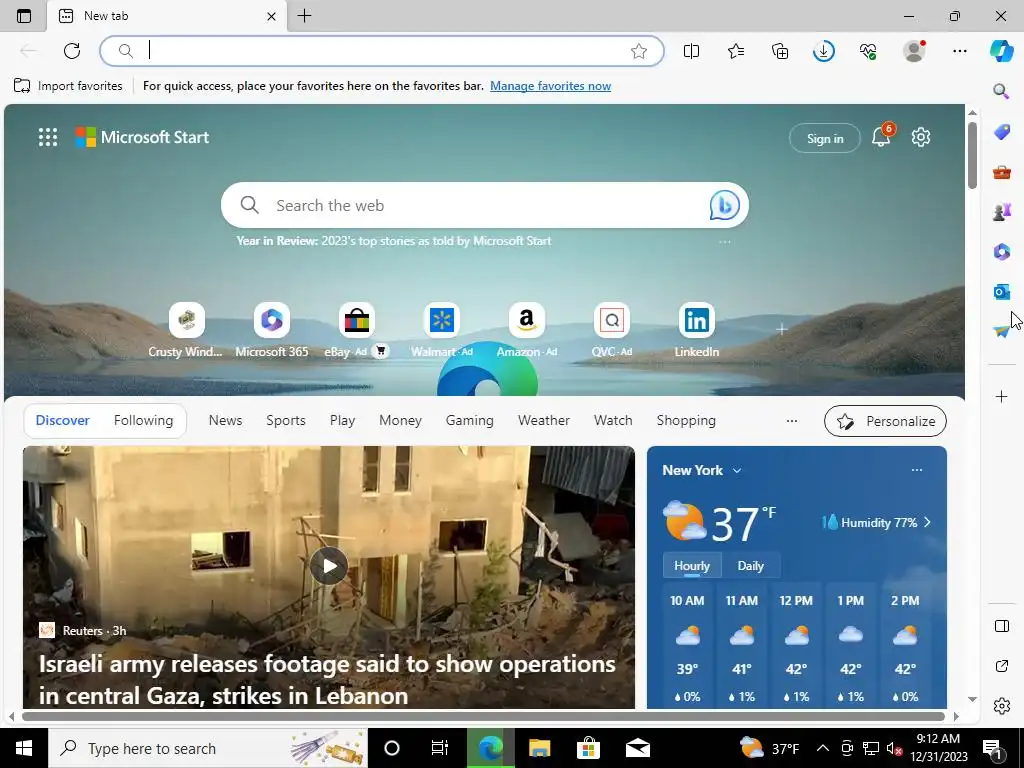Screen dimensions: 1024x768
Task: Toggle sidebar visibility icon
Action: (x=1002, y=626)
